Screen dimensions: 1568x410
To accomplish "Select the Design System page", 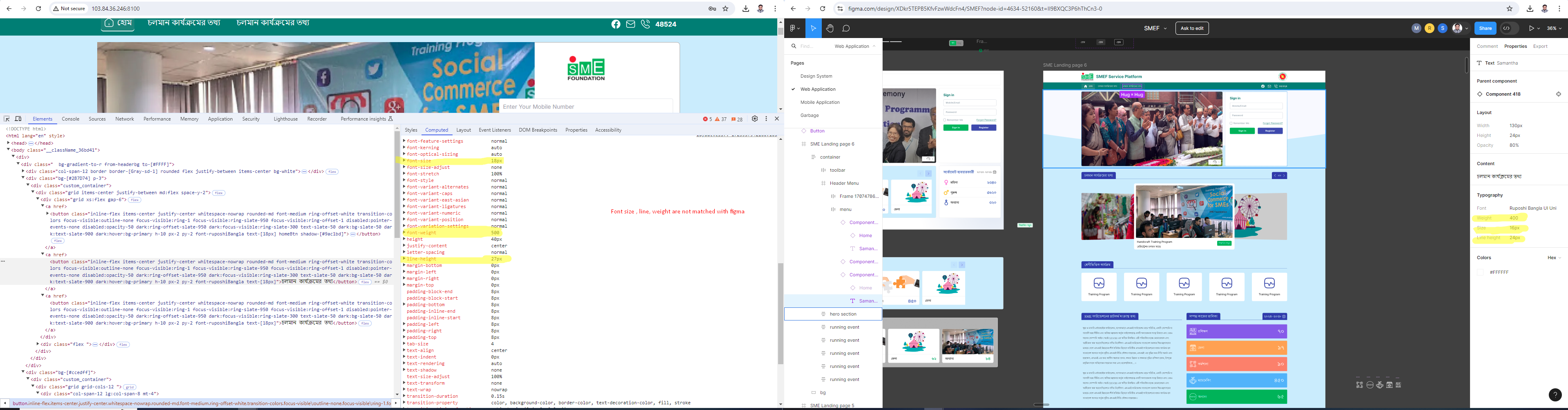I will click(x=816, y=76).
